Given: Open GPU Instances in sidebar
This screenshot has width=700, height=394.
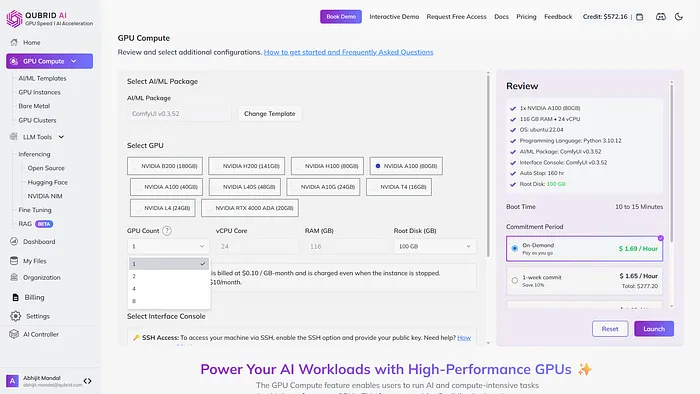Looking at the screenshot, I should tap(39, 92).
